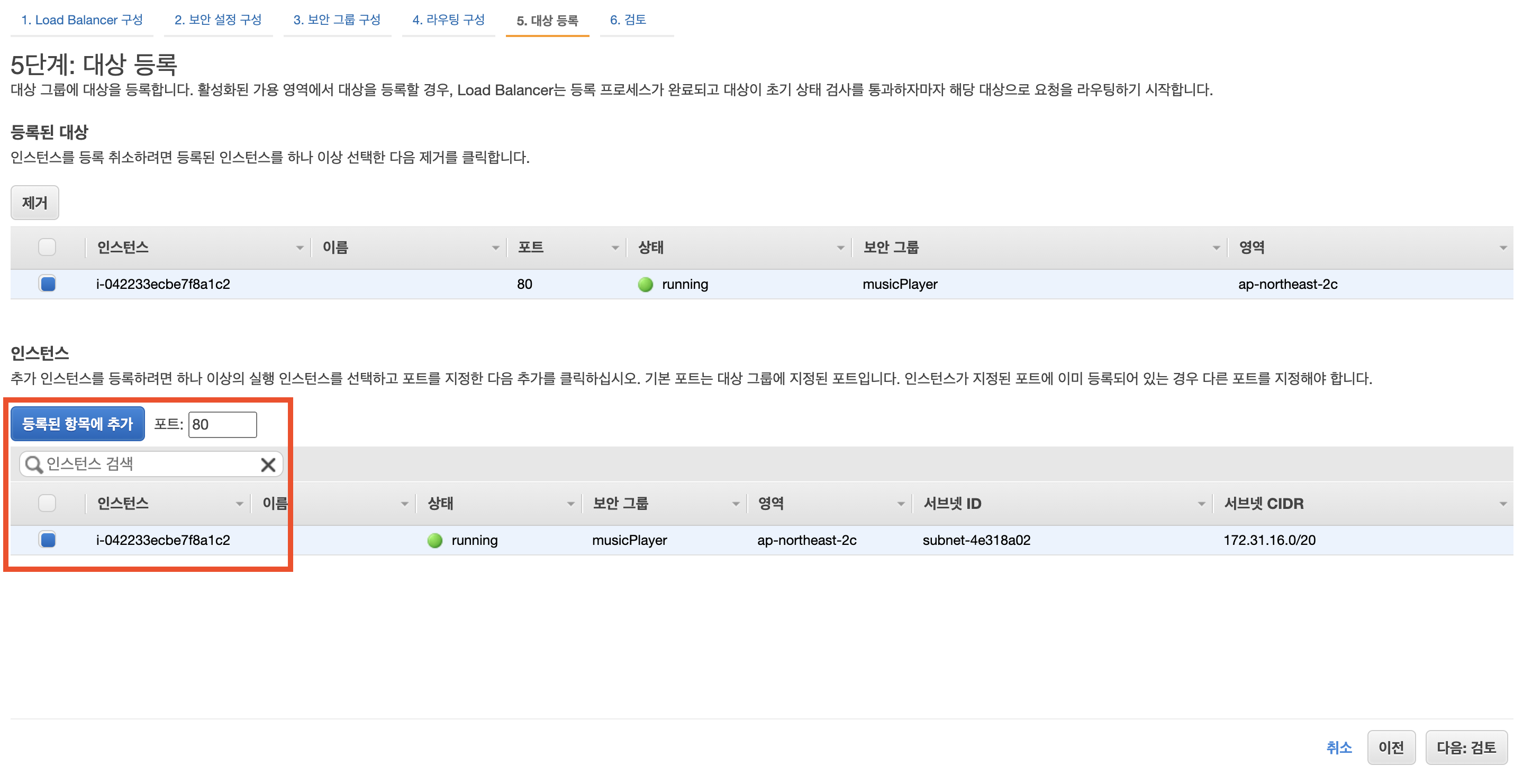This screenshot has width=1523, height=784.
Task: Clear the instance search field with X
Action: click(268, 464)
